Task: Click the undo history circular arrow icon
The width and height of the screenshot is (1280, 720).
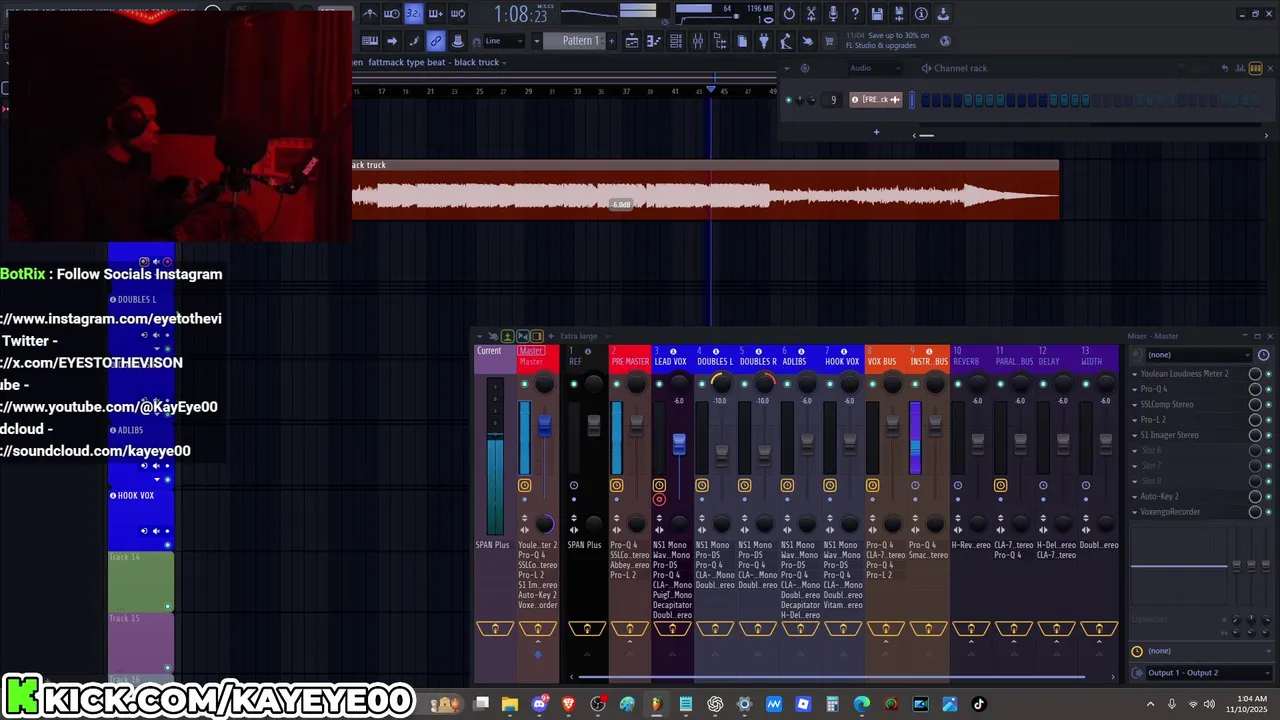Action: point(789,14)
